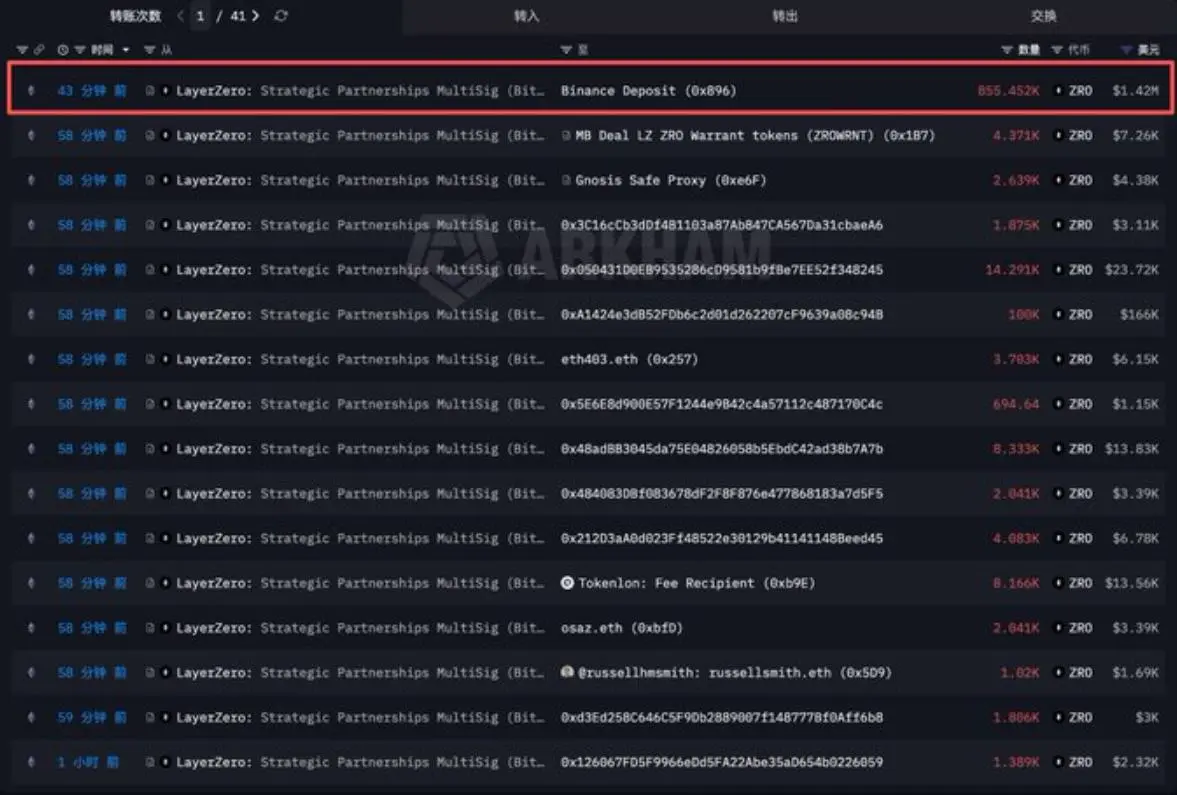The height and width of the screenshot is (795, 1177).
Task: Open Binance Deposit (0x896) address
Action: pyautogui.click(x=649, y=91)
